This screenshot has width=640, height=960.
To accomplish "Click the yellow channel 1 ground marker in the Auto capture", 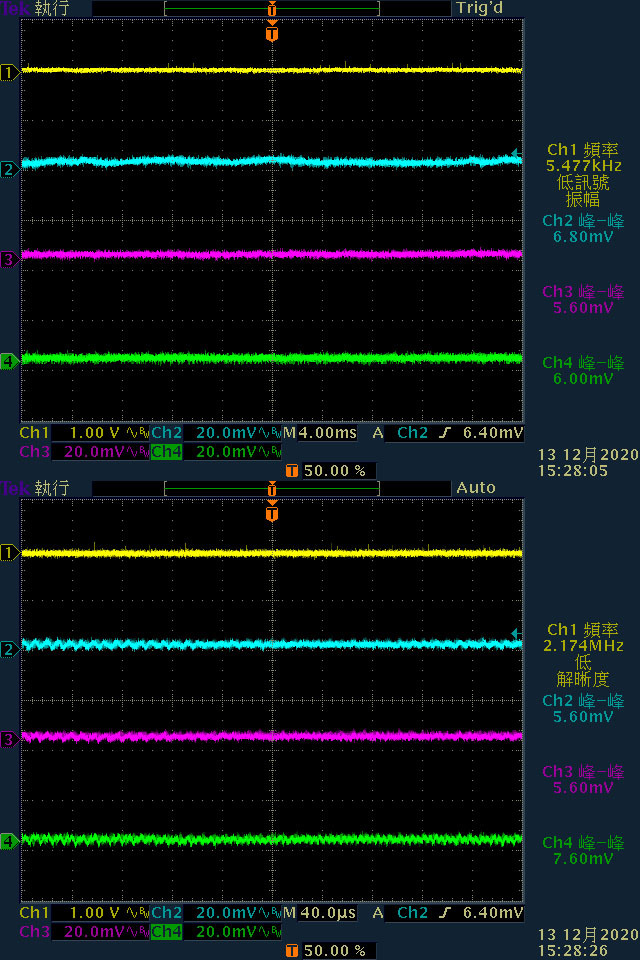I will tap(9, 553).
